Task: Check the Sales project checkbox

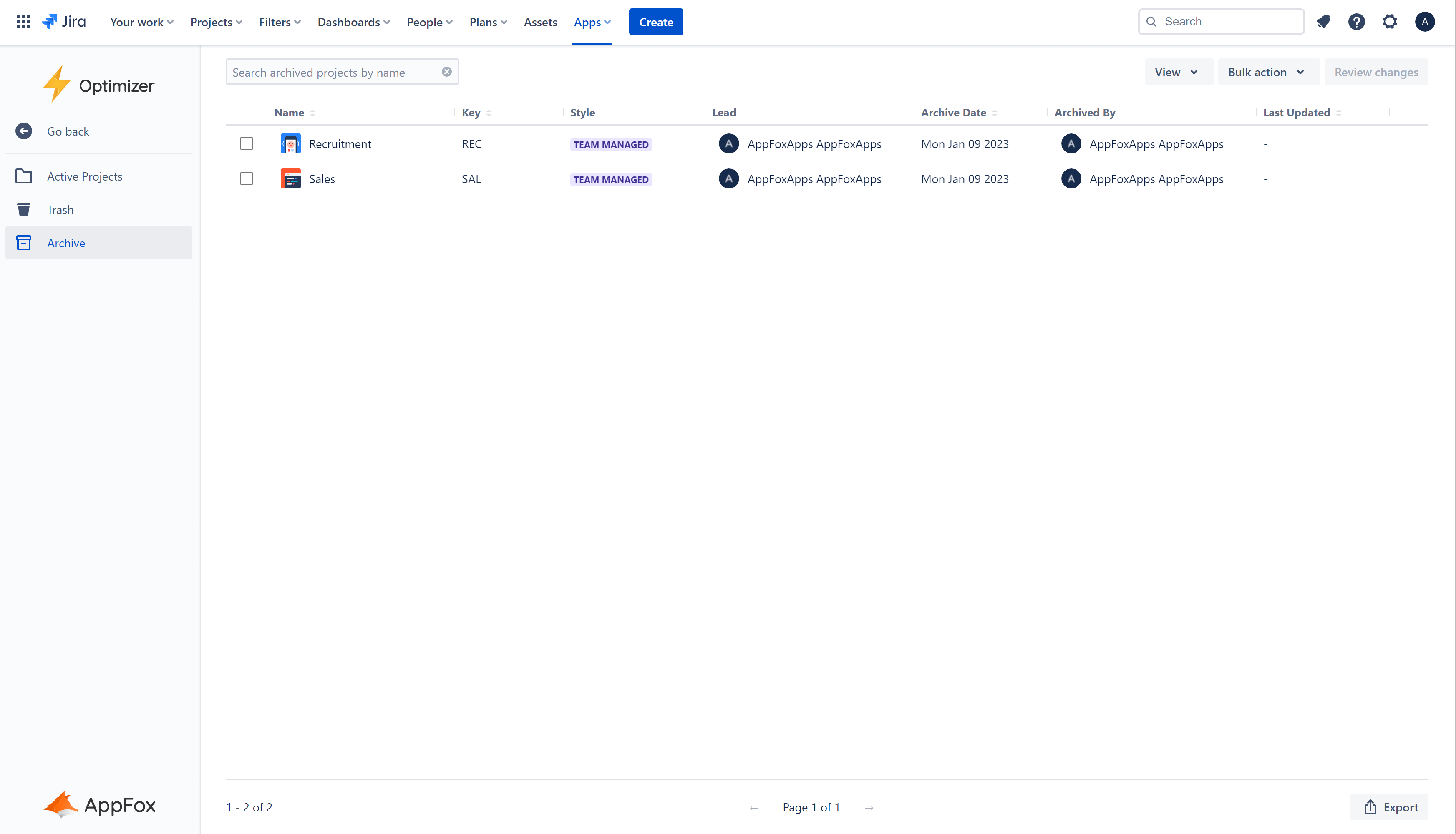Action: pyautogui.click(x=247, y=178)
